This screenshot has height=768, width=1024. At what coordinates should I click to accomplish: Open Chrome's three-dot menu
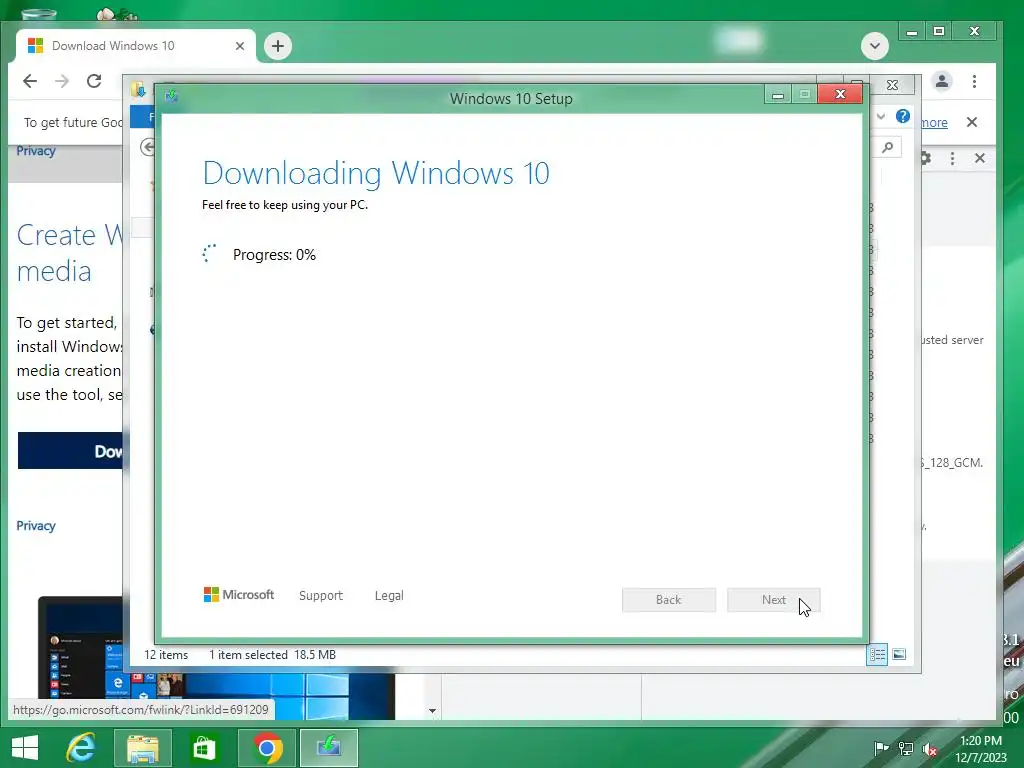pyautogui.click(x=974, y=81)
